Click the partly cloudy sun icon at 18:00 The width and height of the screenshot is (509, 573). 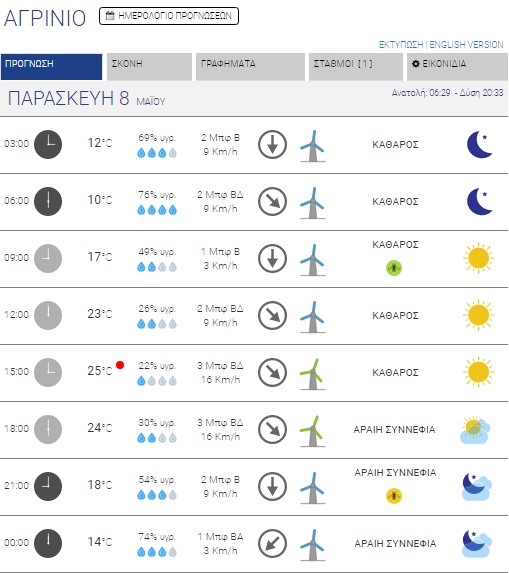[x=475, y=430]
